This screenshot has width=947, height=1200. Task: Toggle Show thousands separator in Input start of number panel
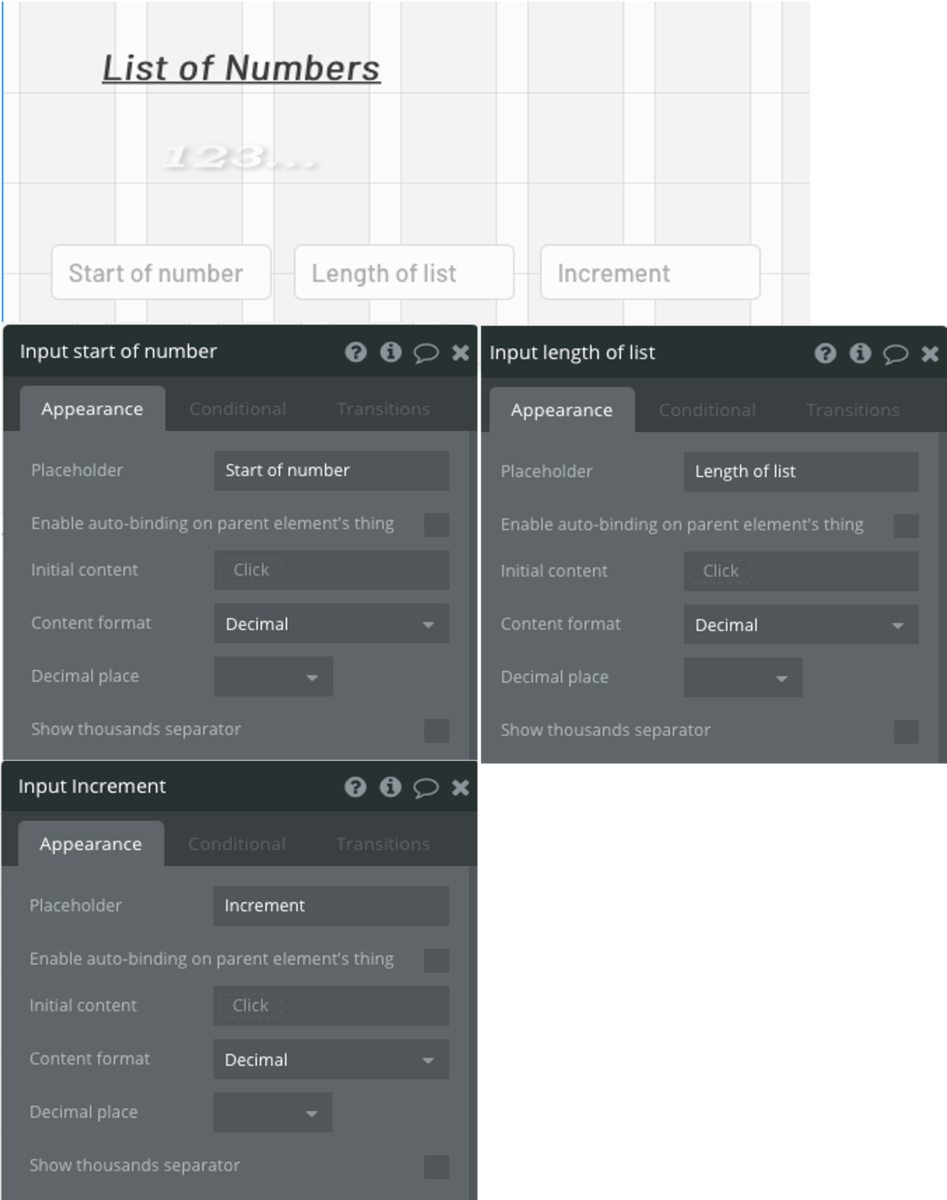(437, 730)
